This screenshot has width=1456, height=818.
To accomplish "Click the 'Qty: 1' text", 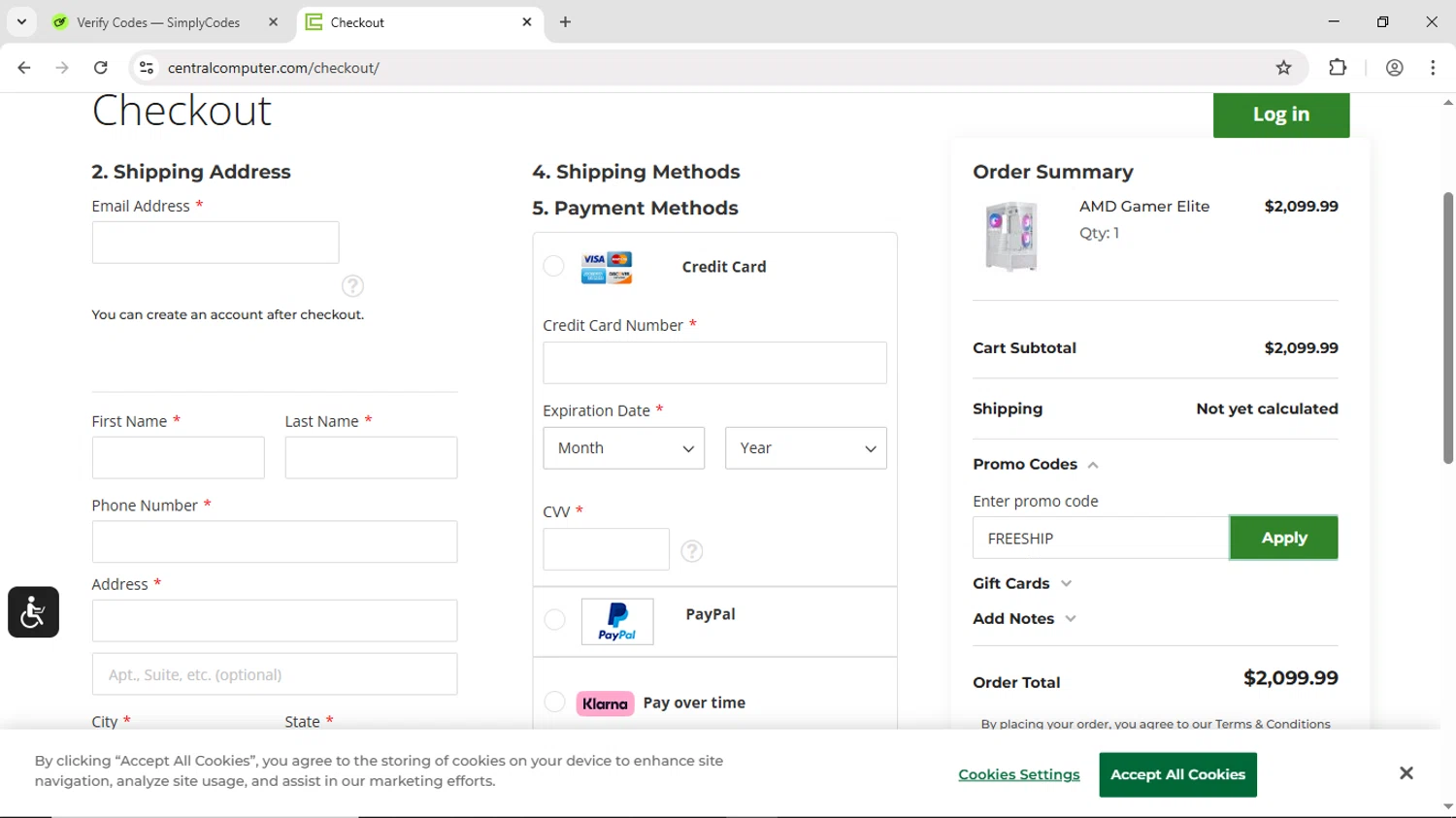I will 1099,233.
